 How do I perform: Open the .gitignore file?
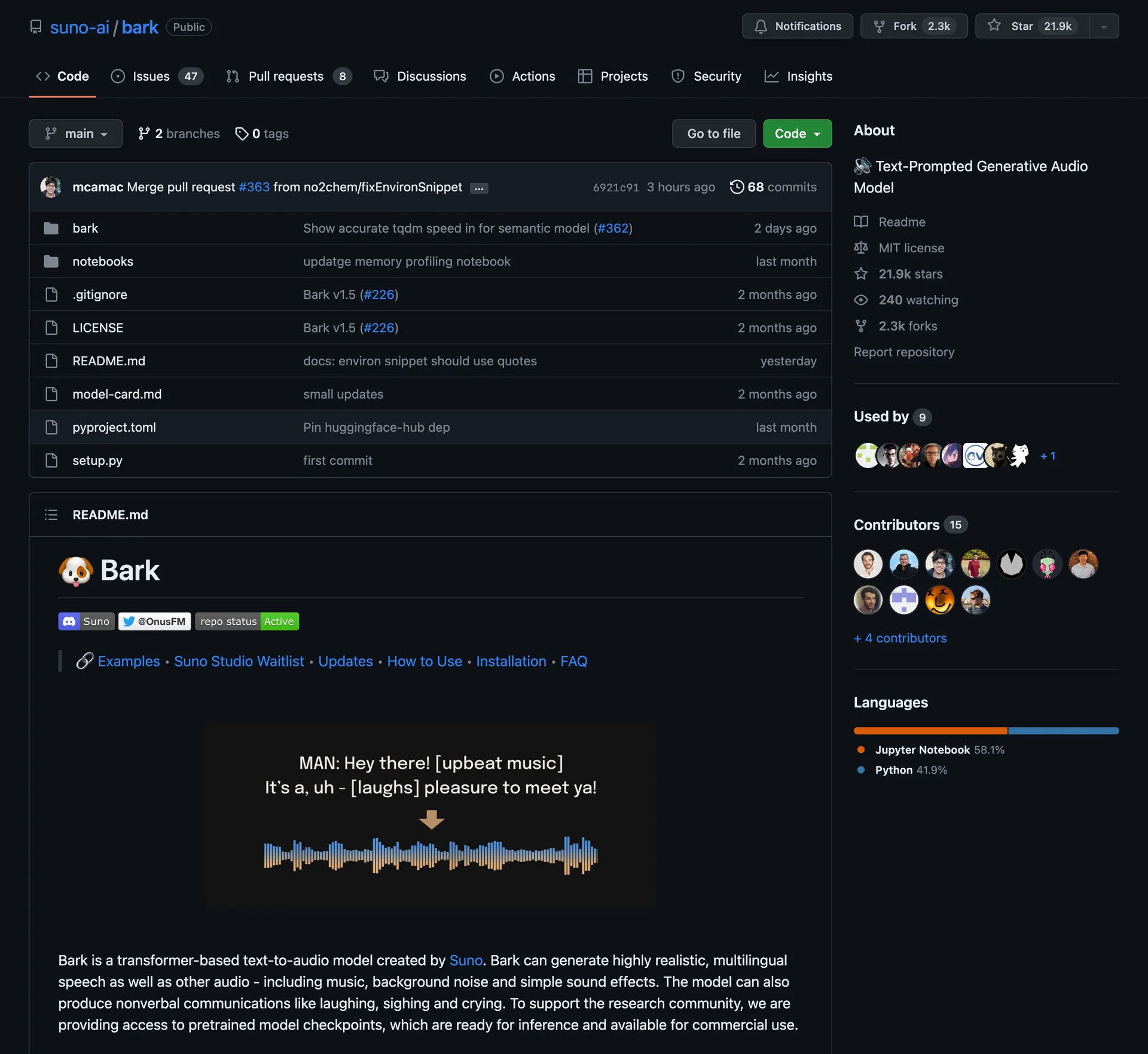click(100, 295)
